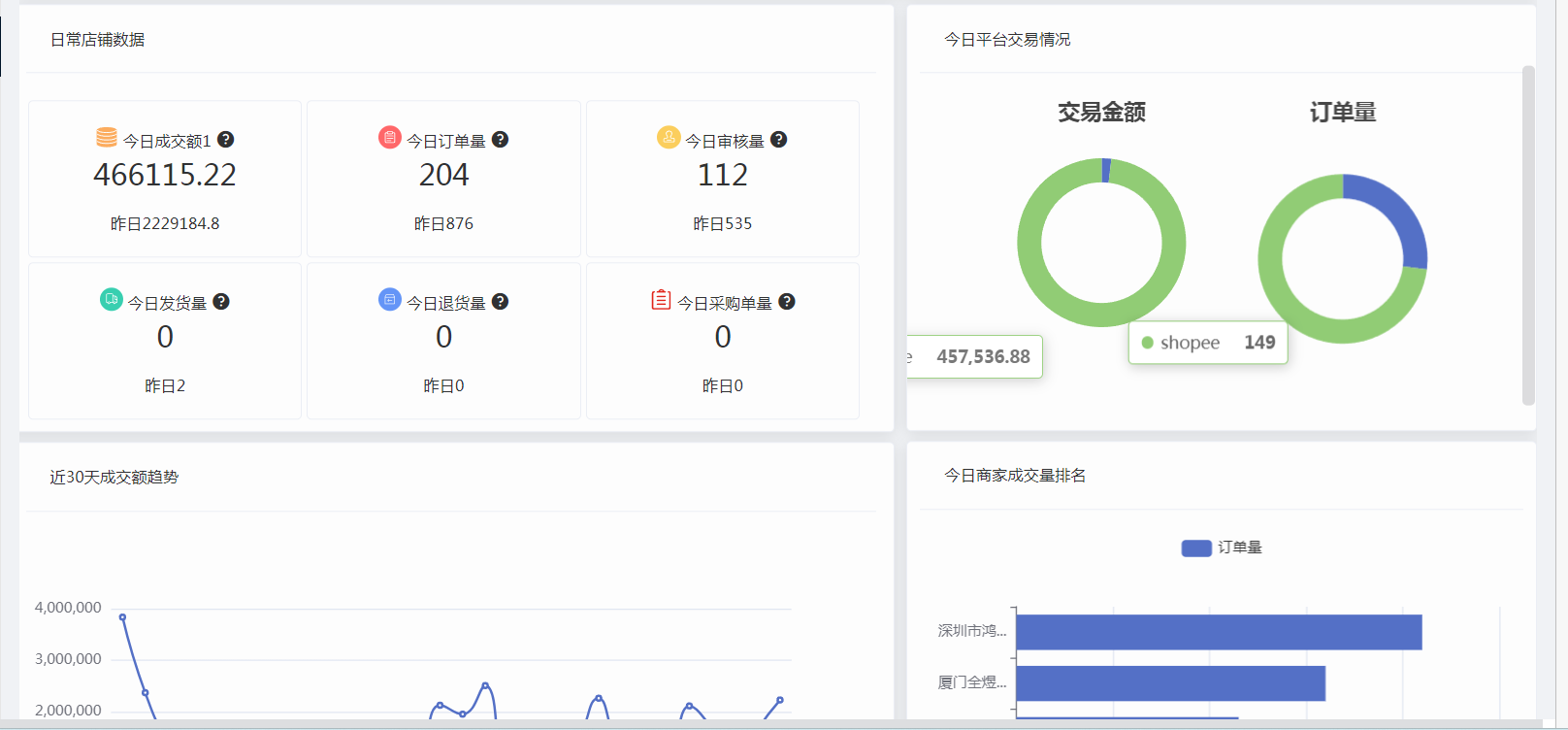
Task: Open help tooltip next to 今日订单量
Action: coord(500,140)
